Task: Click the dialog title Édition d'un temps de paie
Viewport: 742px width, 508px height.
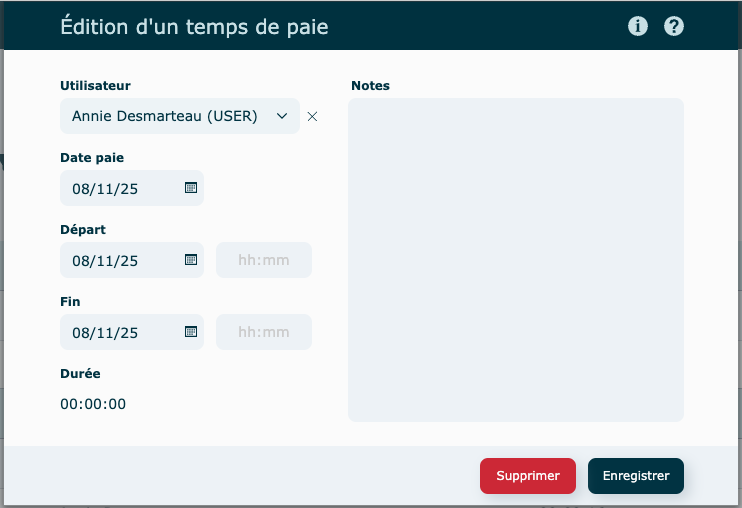Action: [194, 27]
